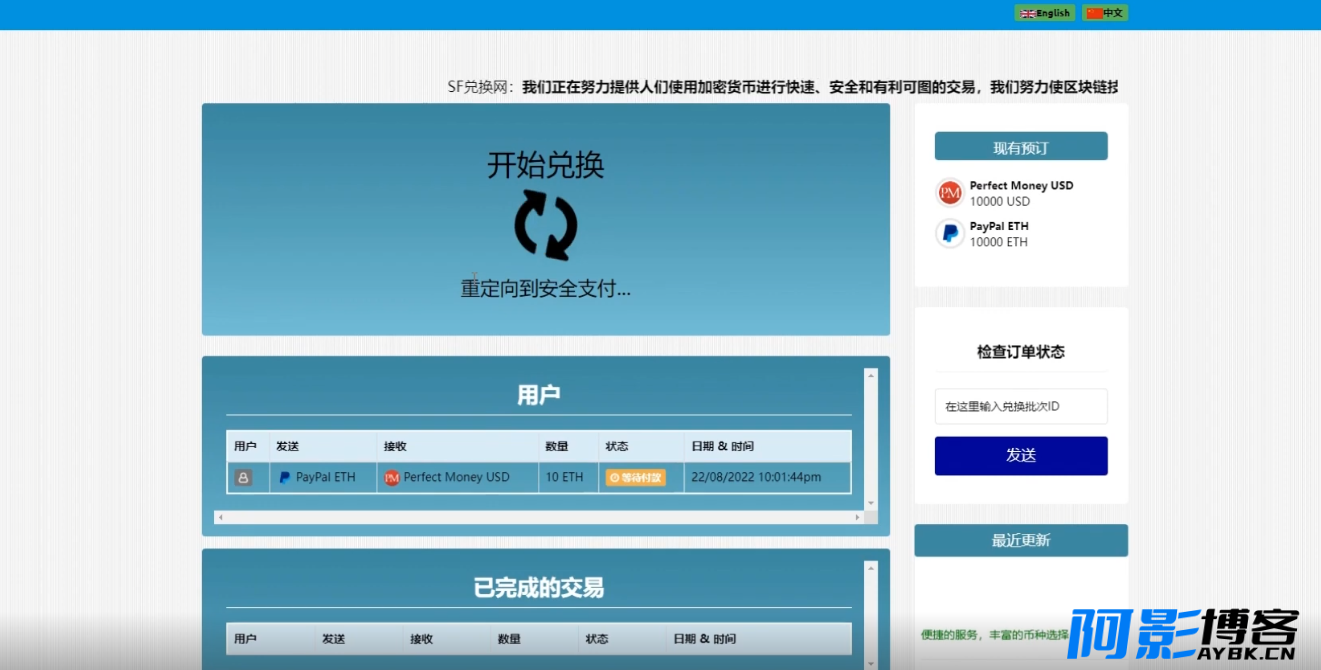Image resolution: width=1321 pixels, height=670 pixels.
Task: Click the down arrow of the 用户 panel scrollbar
Action: 870,503
